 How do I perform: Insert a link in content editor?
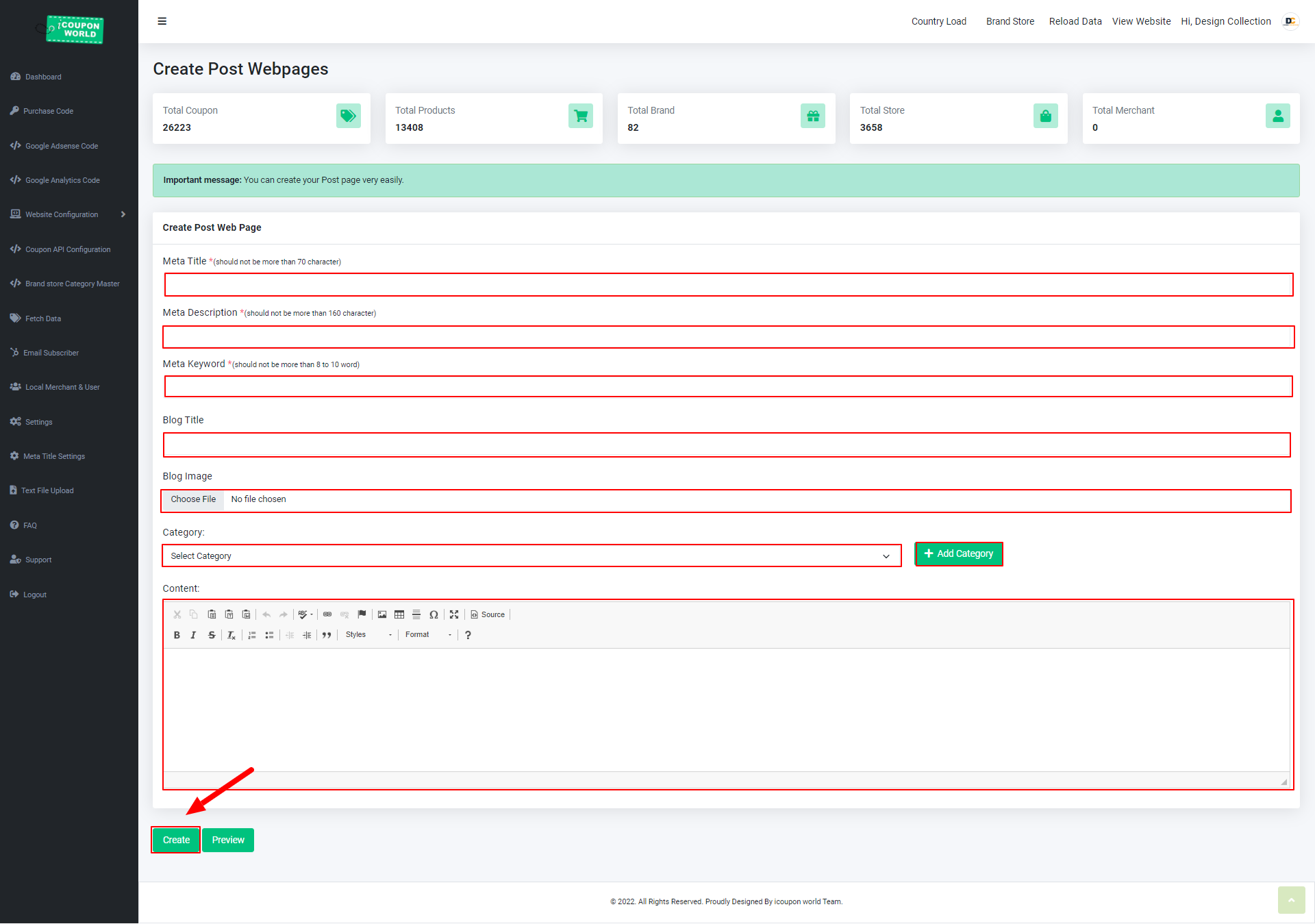[x=327, y=614]
